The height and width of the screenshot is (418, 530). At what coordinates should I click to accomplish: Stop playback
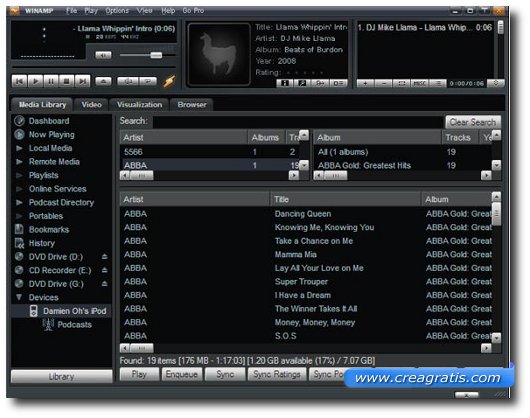(x=67, y=81)
